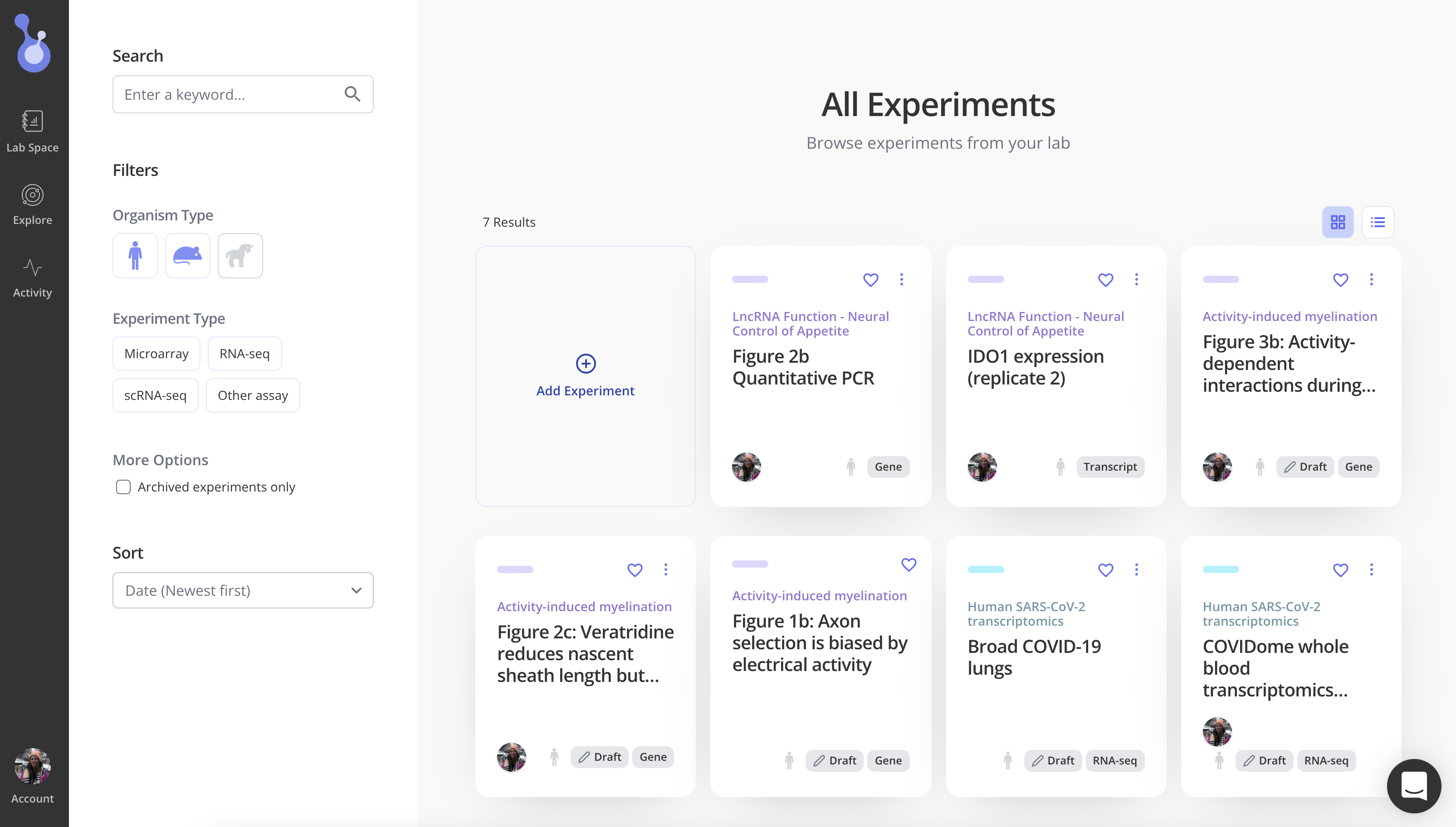The image size is (1456, 827).
Task: Favorite the Broad COVID-19 lungs experiment
Action: pos(1105,570)
